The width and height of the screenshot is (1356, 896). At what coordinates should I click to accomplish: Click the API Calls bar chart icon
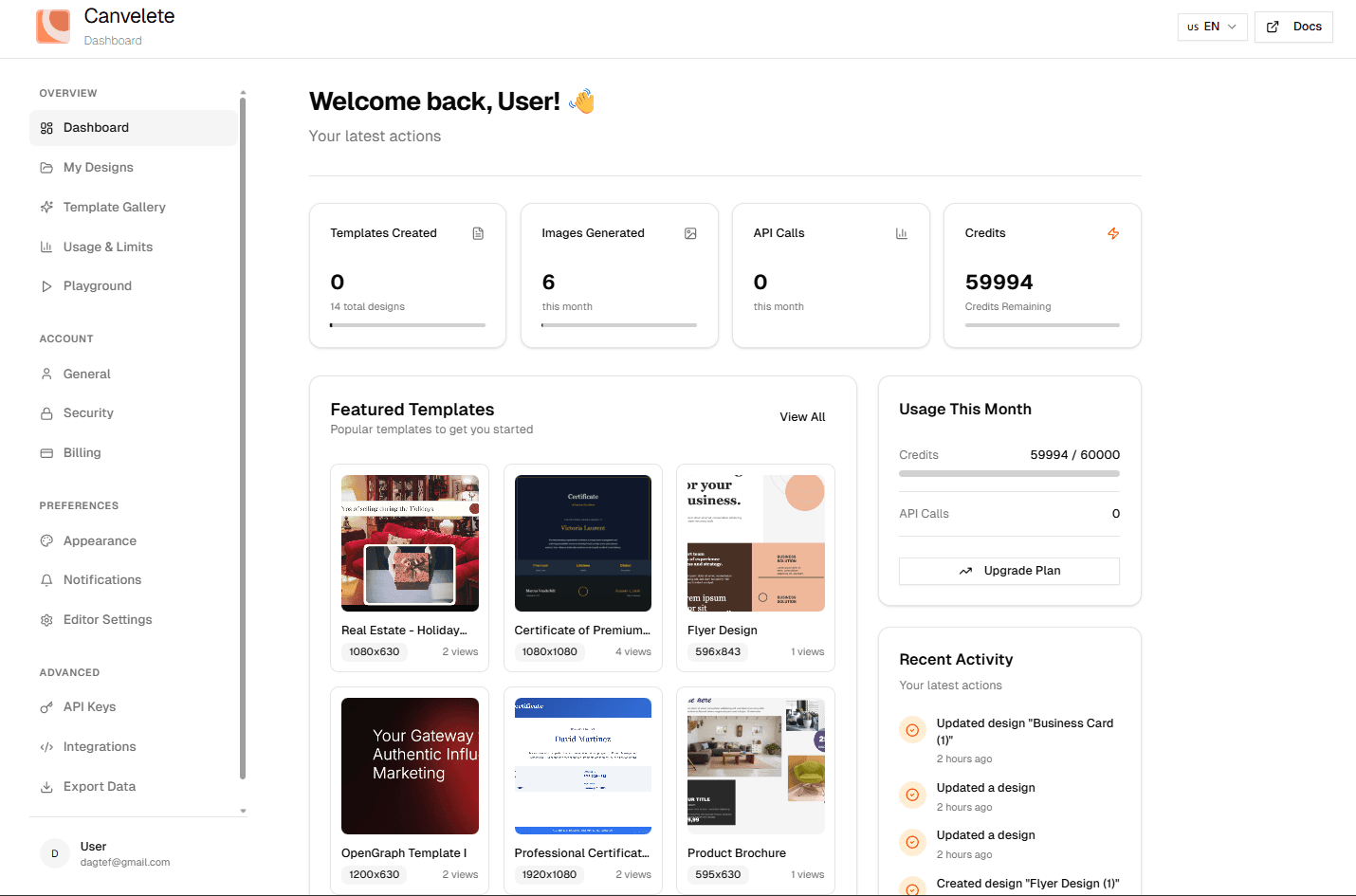coord(902,233)
